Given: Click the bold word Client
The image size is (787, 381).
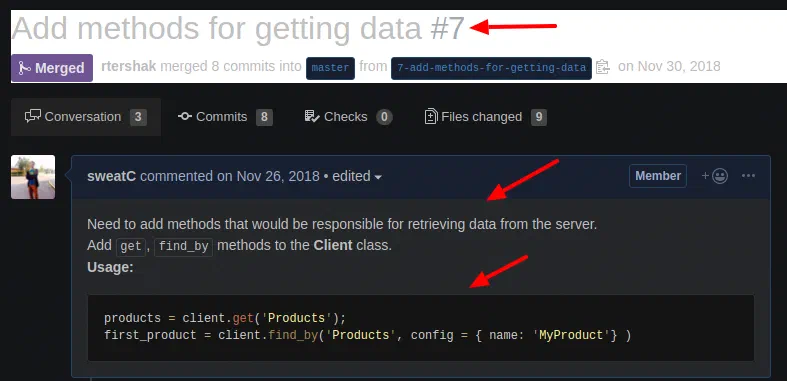Looking at the screenshot, I should click(x=333, y=246).
